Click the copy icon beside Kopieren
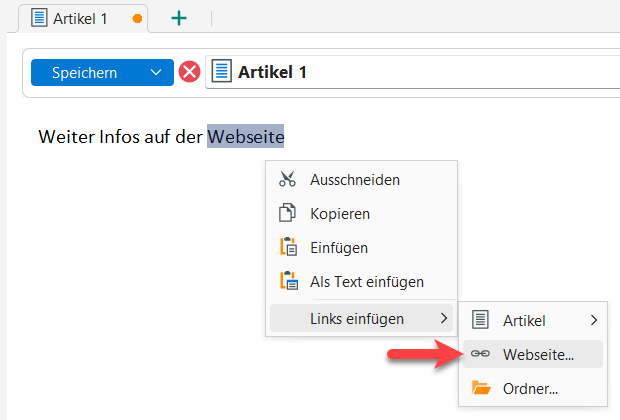The height and width of the screenshot is (420, 620). click(288, 214)
